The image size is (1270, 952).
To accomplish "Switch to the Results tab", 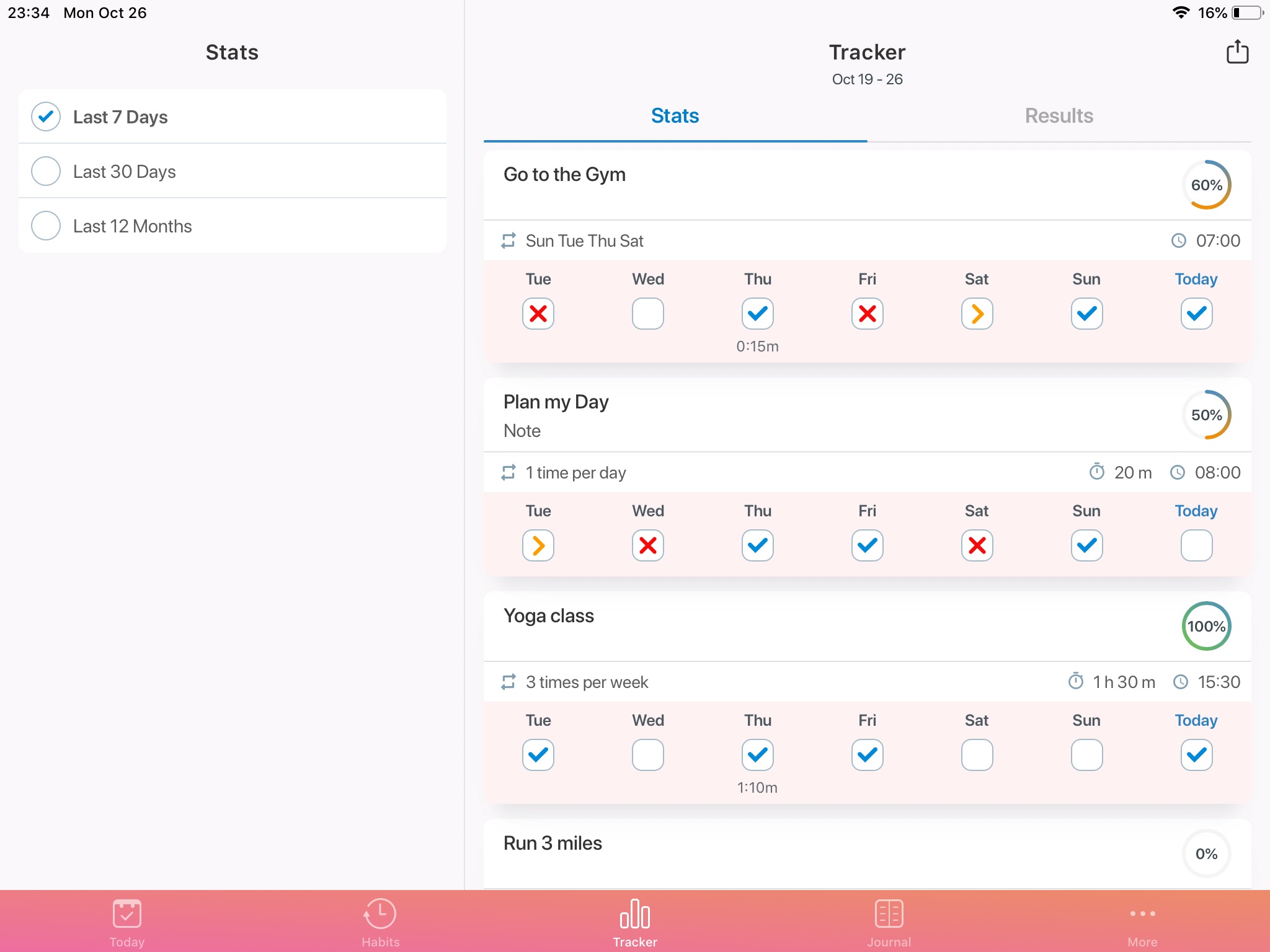I will click(x=1059, y=115).
